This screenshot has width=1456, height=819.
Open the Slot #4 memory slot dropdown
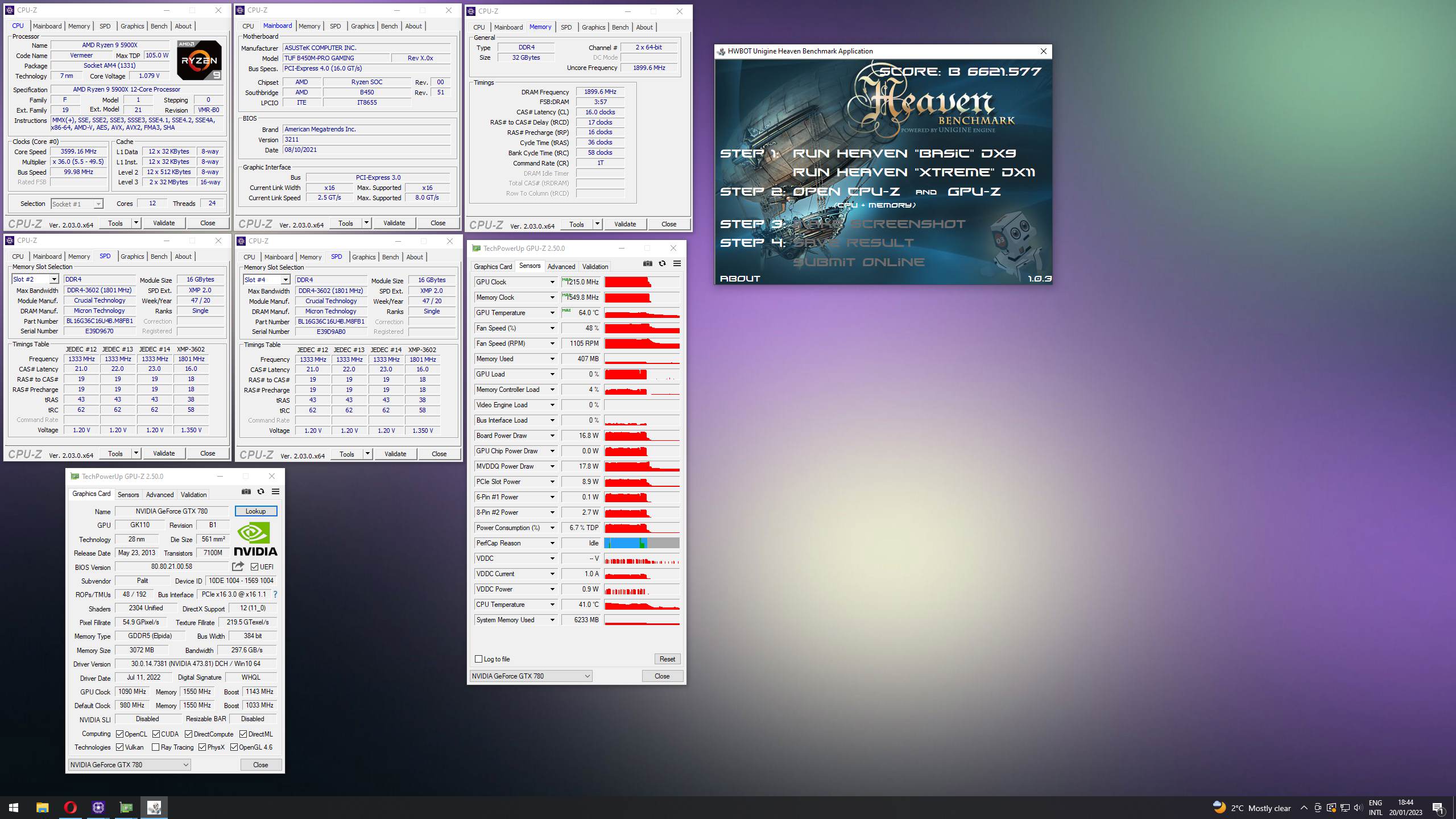(x=267, y=280)
